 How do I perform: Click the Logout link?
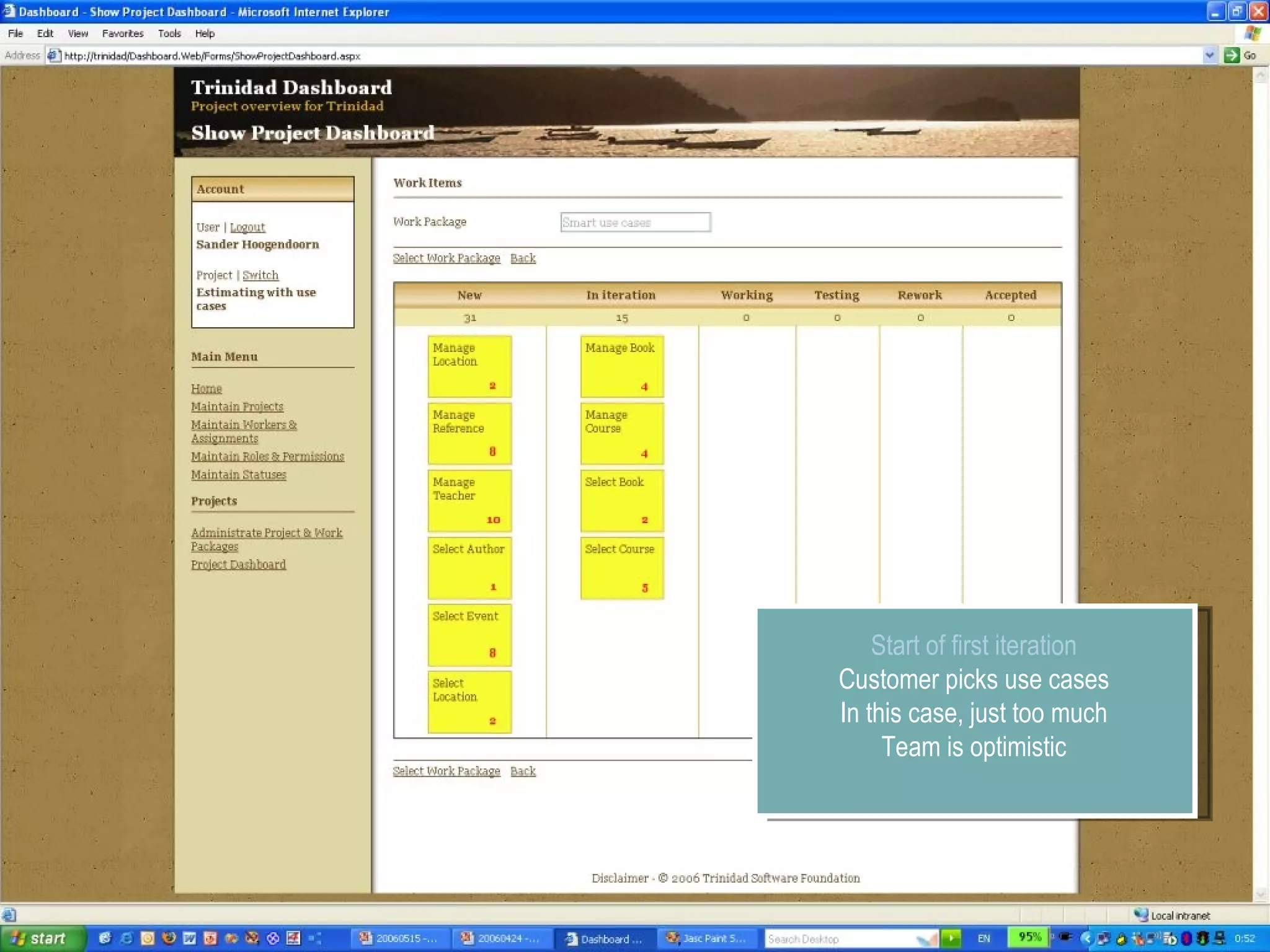click(x=247, y=227)
